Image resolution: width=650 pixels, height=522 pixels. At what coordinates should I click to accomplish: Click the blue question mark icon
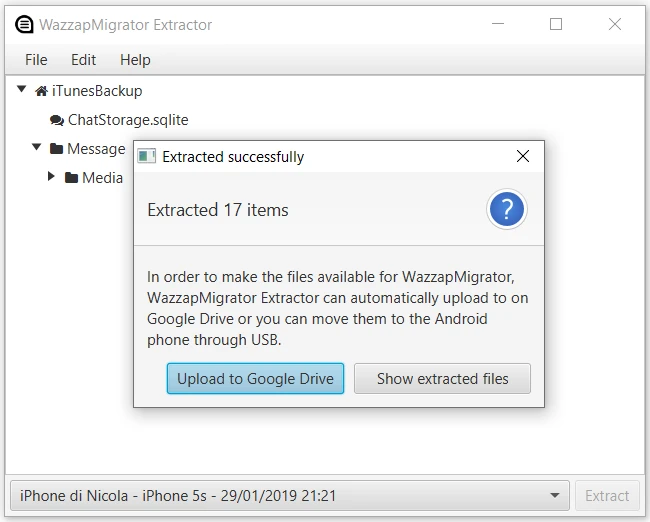(507, 209)
